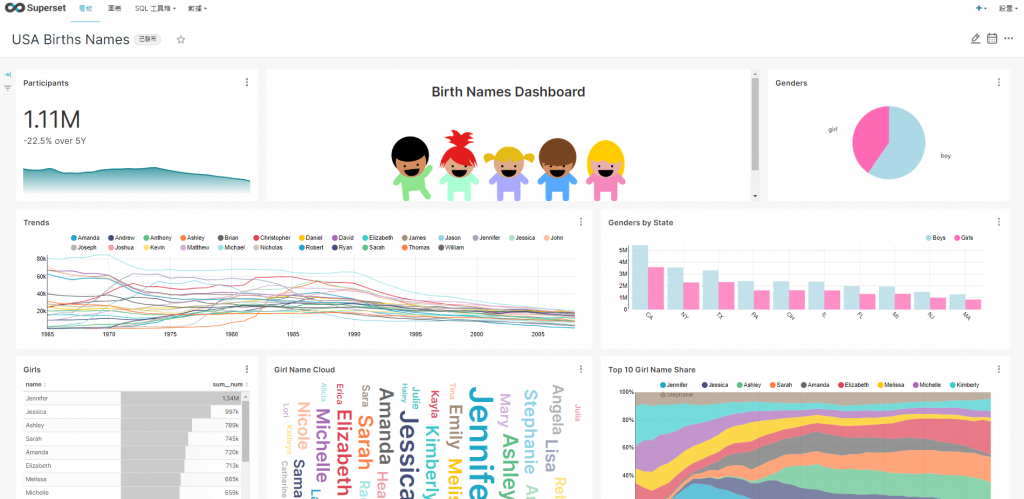
Task: Open Top 10 Girl Name Share menu
Action: click(x=999, y=369)
